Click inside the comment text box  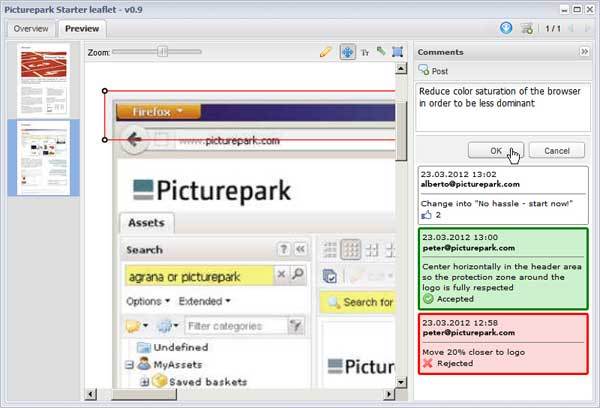tap(503, 107)
